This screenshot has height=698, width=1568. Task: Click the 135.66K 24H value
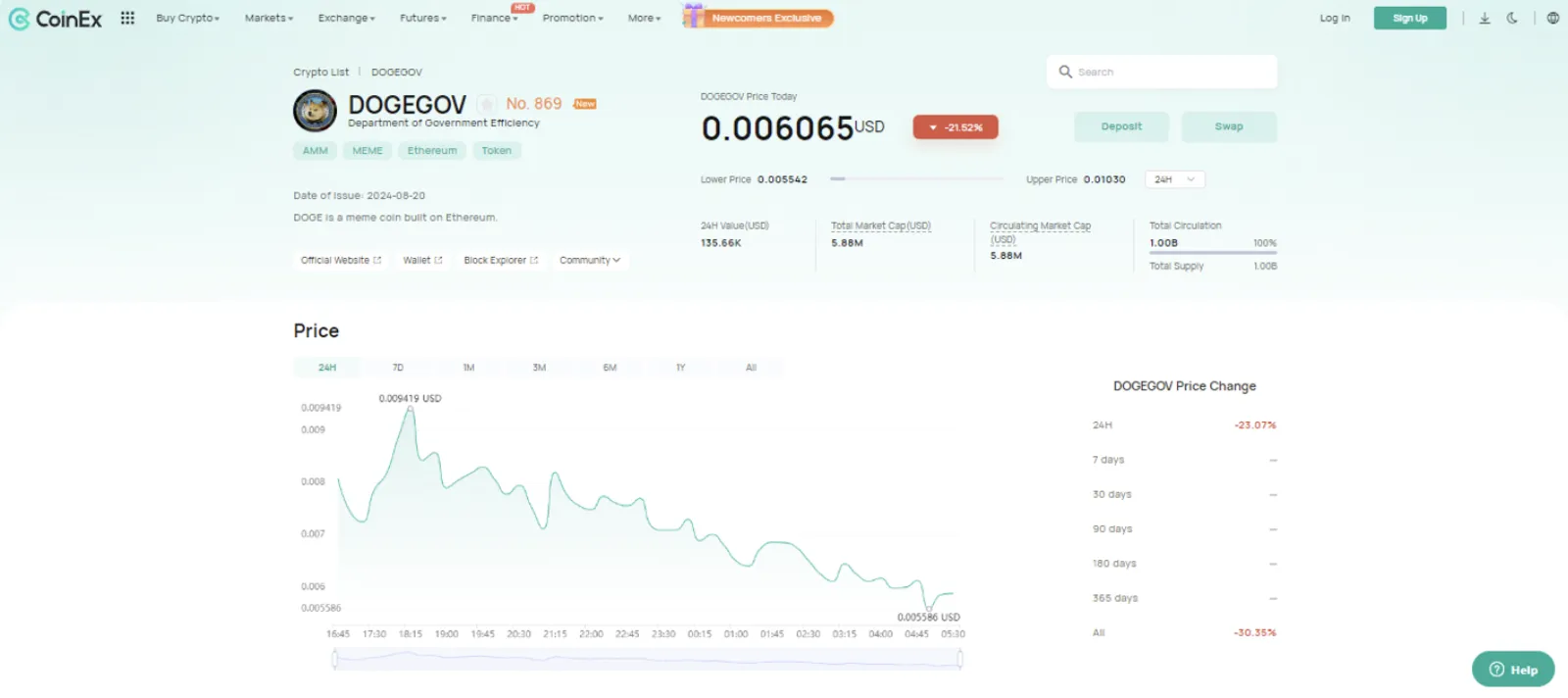(x=721, y=243)
